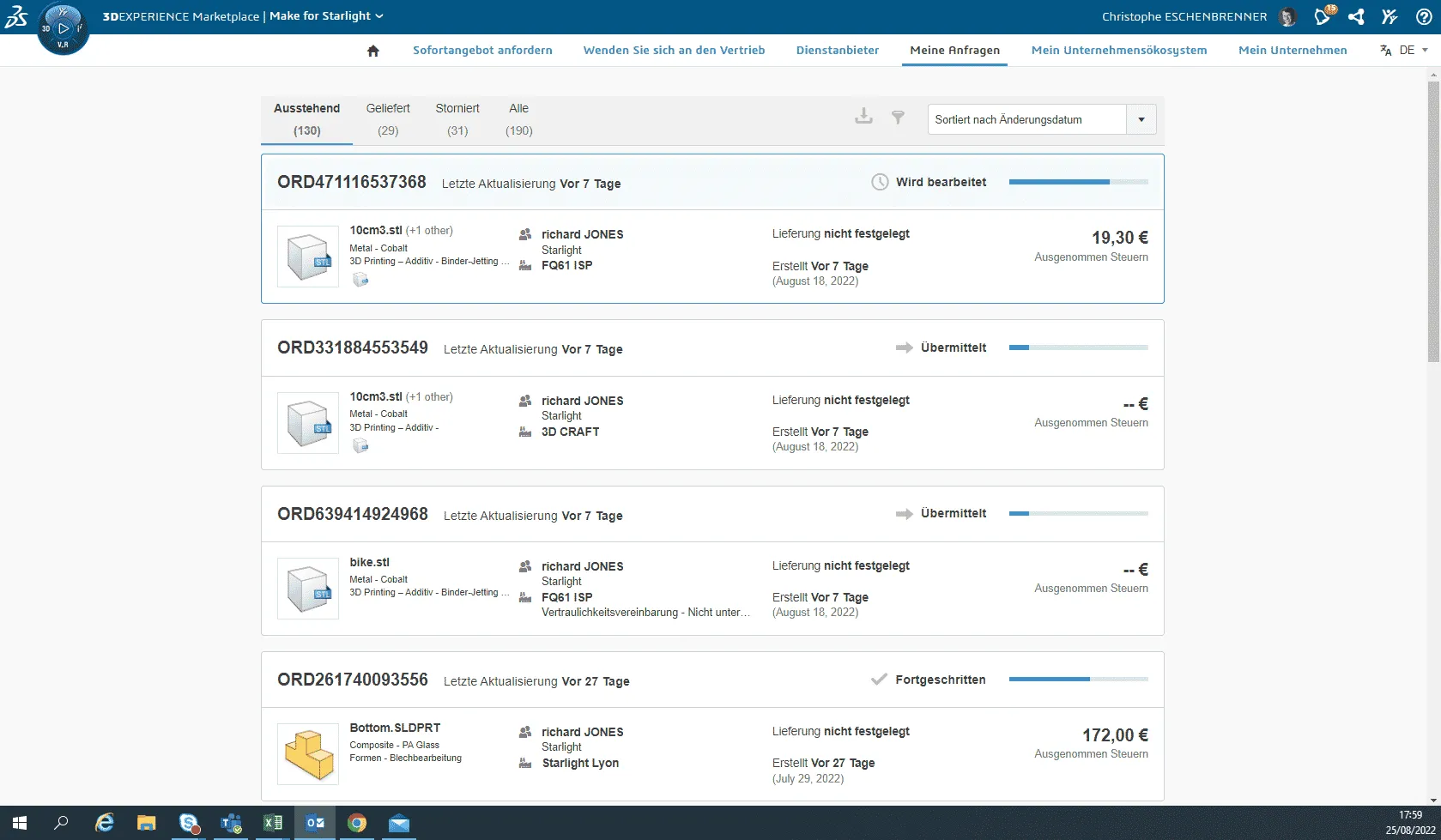Switch to the Storniert tab
1441x840 pixels.
(x=457, y=118)
